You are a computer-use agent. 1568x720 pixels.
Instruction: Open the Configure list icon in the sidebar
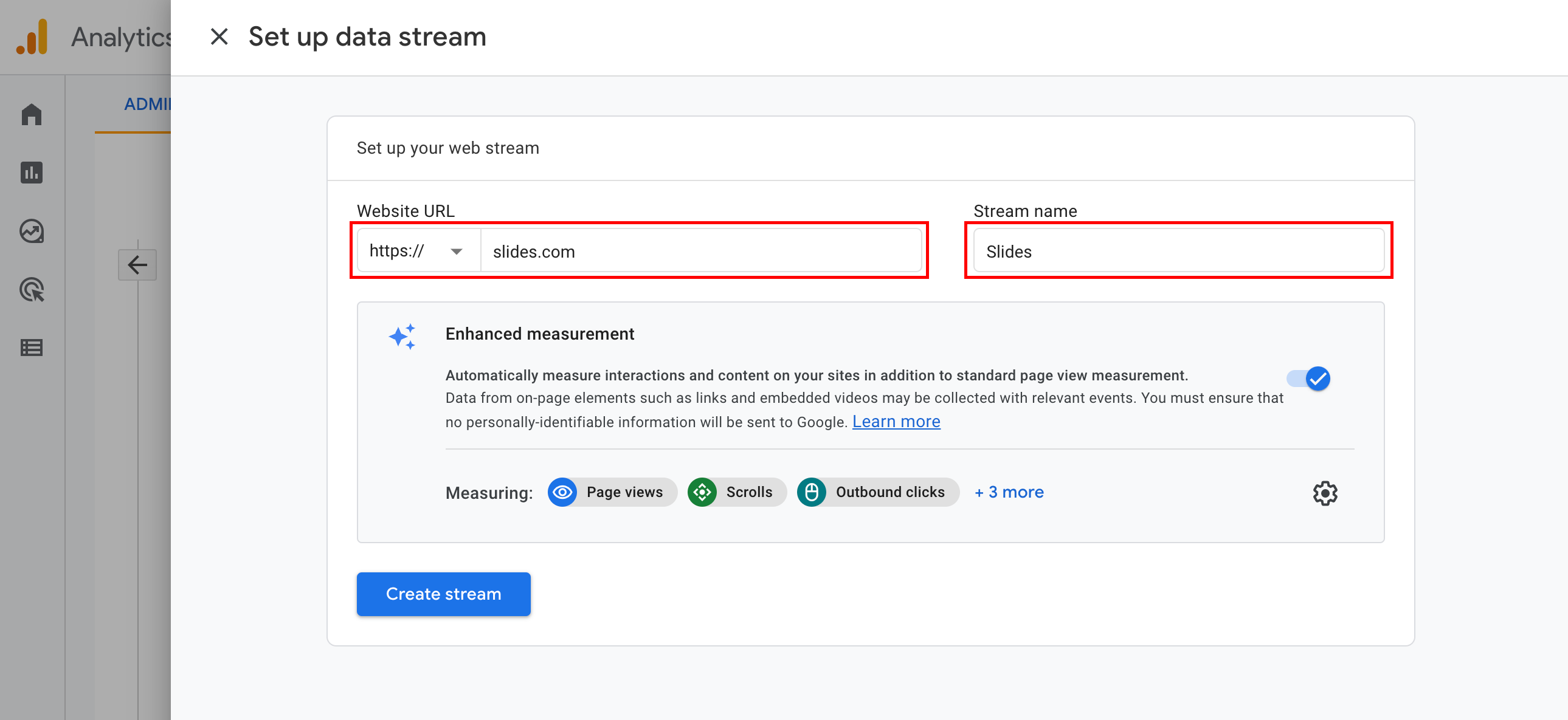tap(32, 348)
